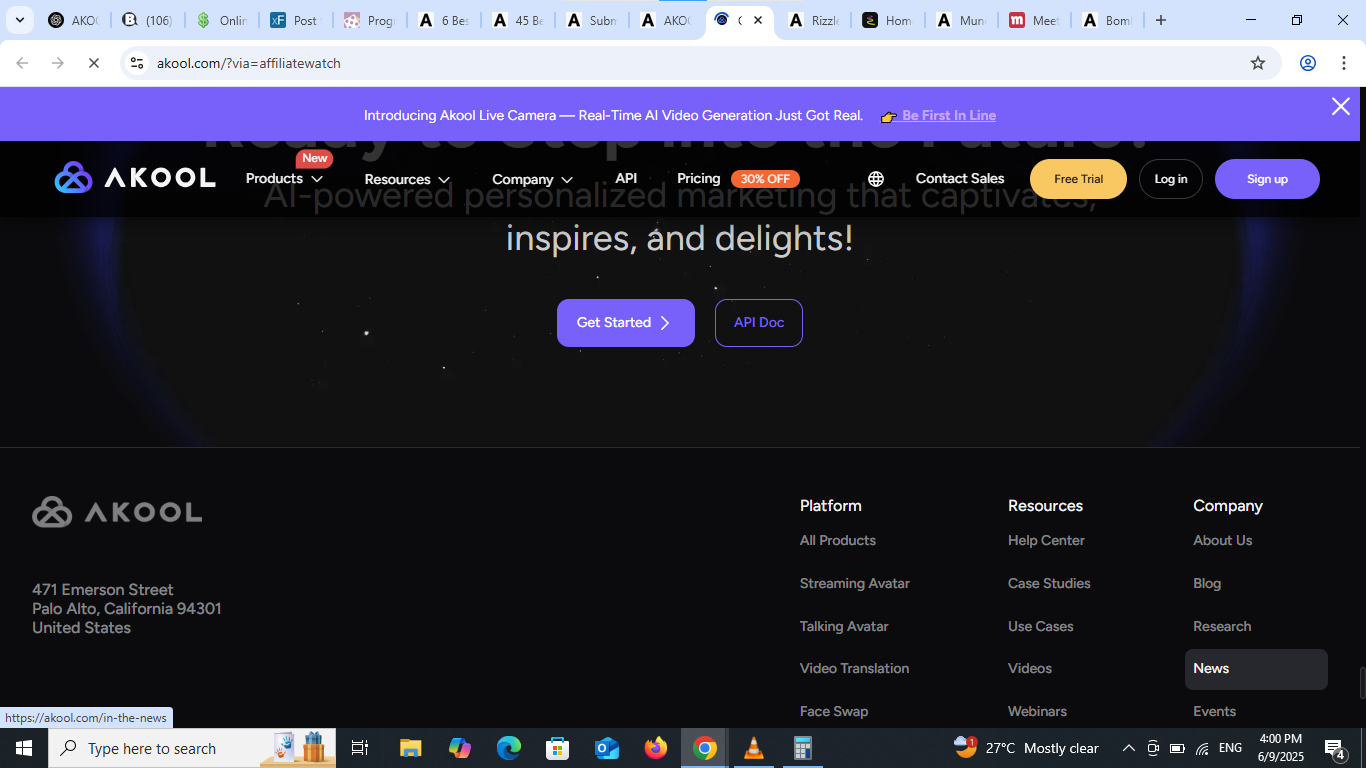Viewport: 1366px width, 768px height.
Task: Open Firefox from the taskbar
Action: 656,748
